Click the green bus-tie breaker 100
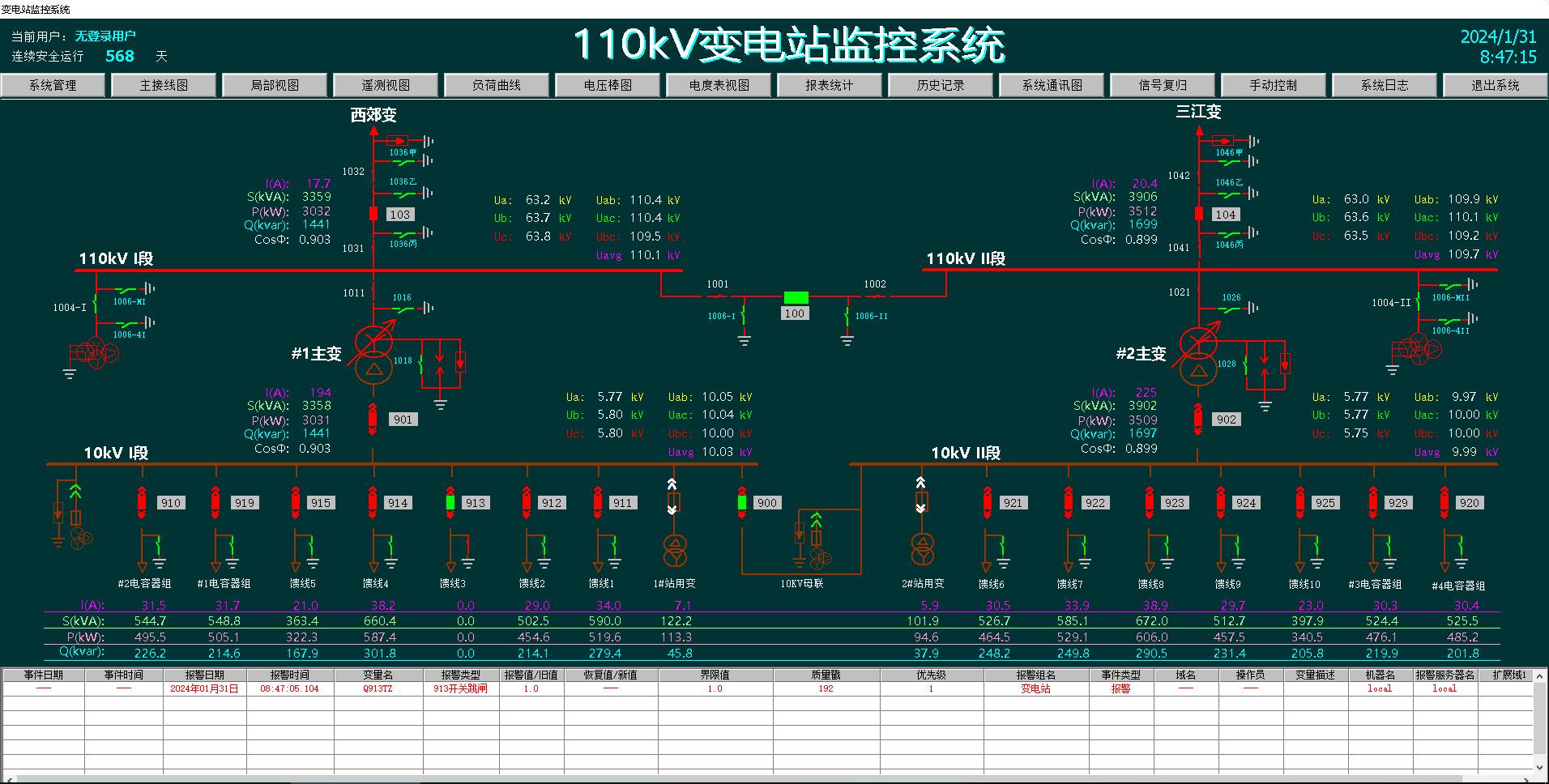The height and width of the screenshot is (784, 1549). click(x=796, y=297)
